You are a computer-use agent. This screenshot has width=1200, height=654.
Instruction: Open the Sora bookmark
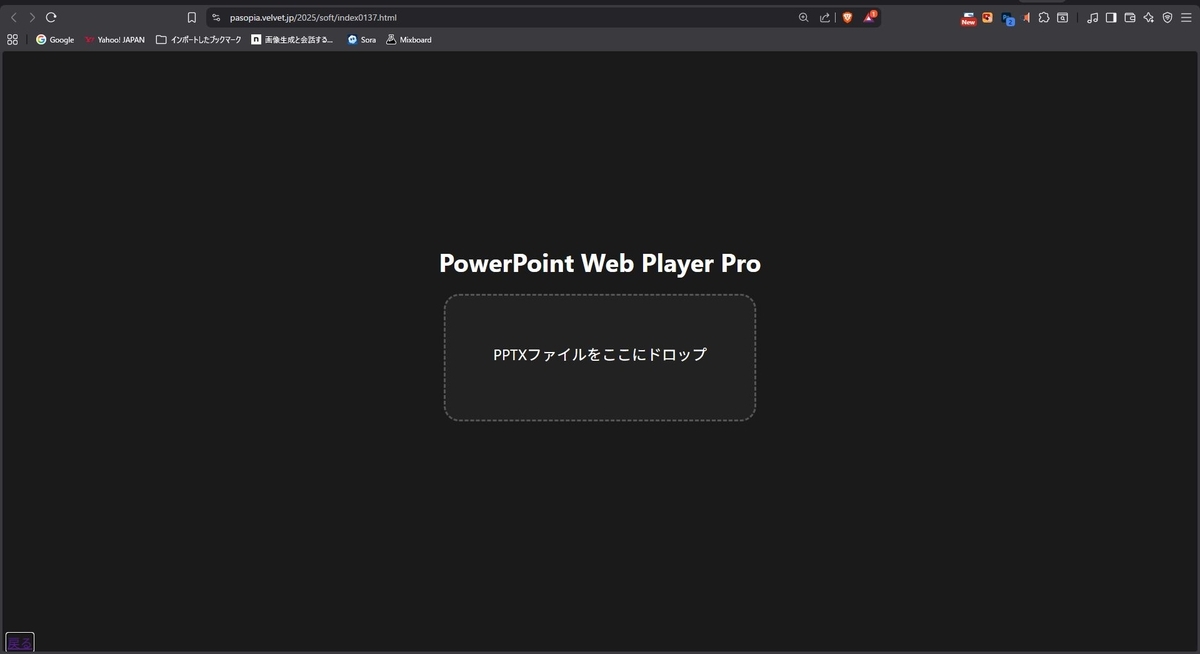(362, 40)
